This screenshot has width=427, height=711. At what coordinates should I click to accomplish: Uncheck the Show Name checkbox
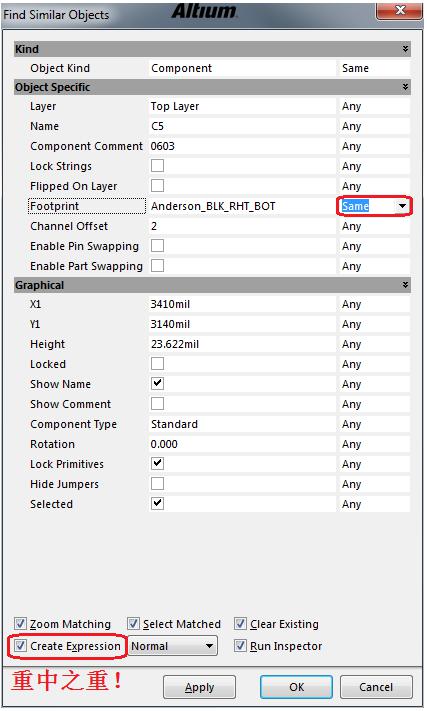click(157, 384)
